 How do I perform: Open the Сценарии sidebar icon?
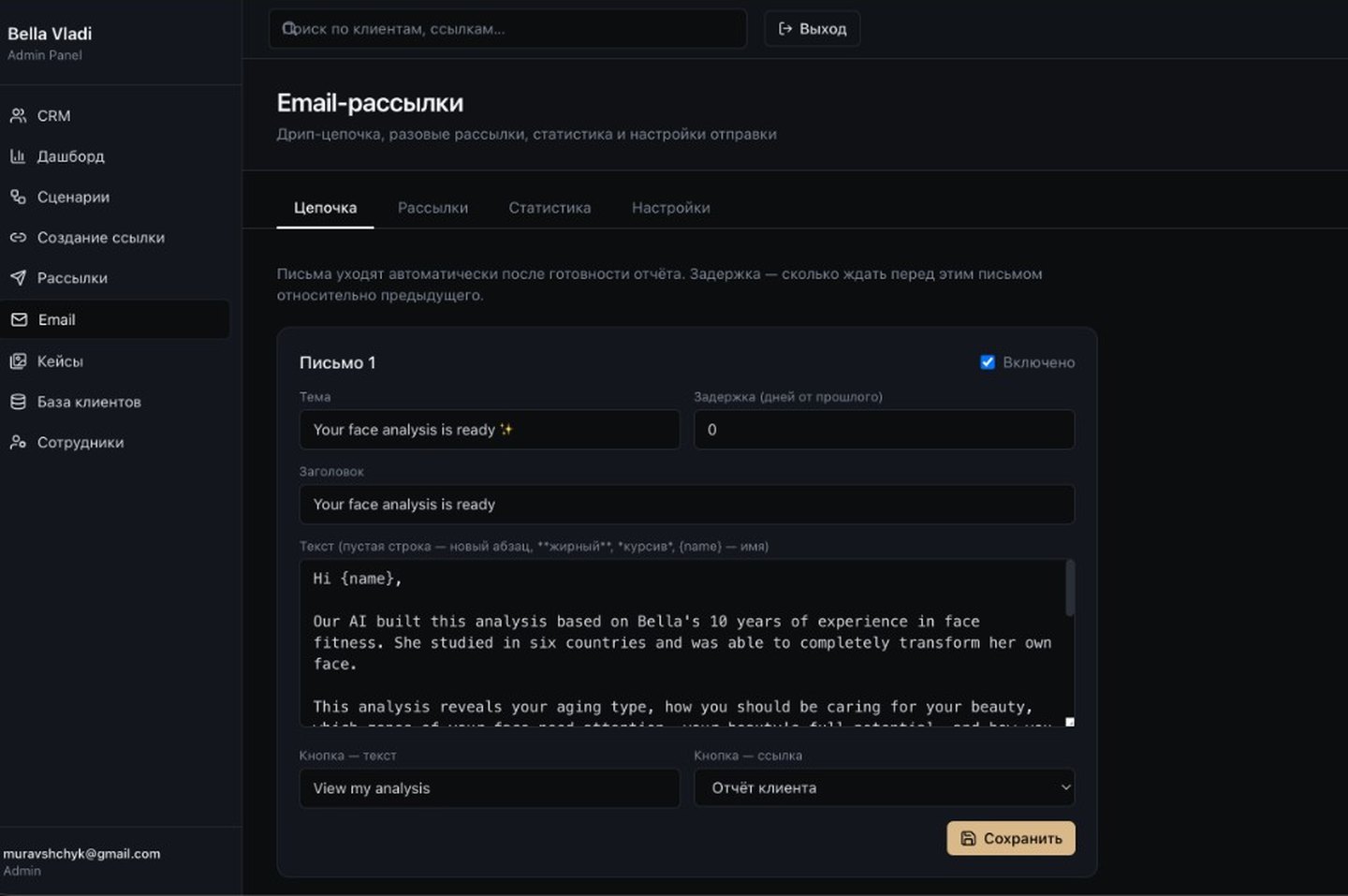pyautogui.click(x=18, y=197)
